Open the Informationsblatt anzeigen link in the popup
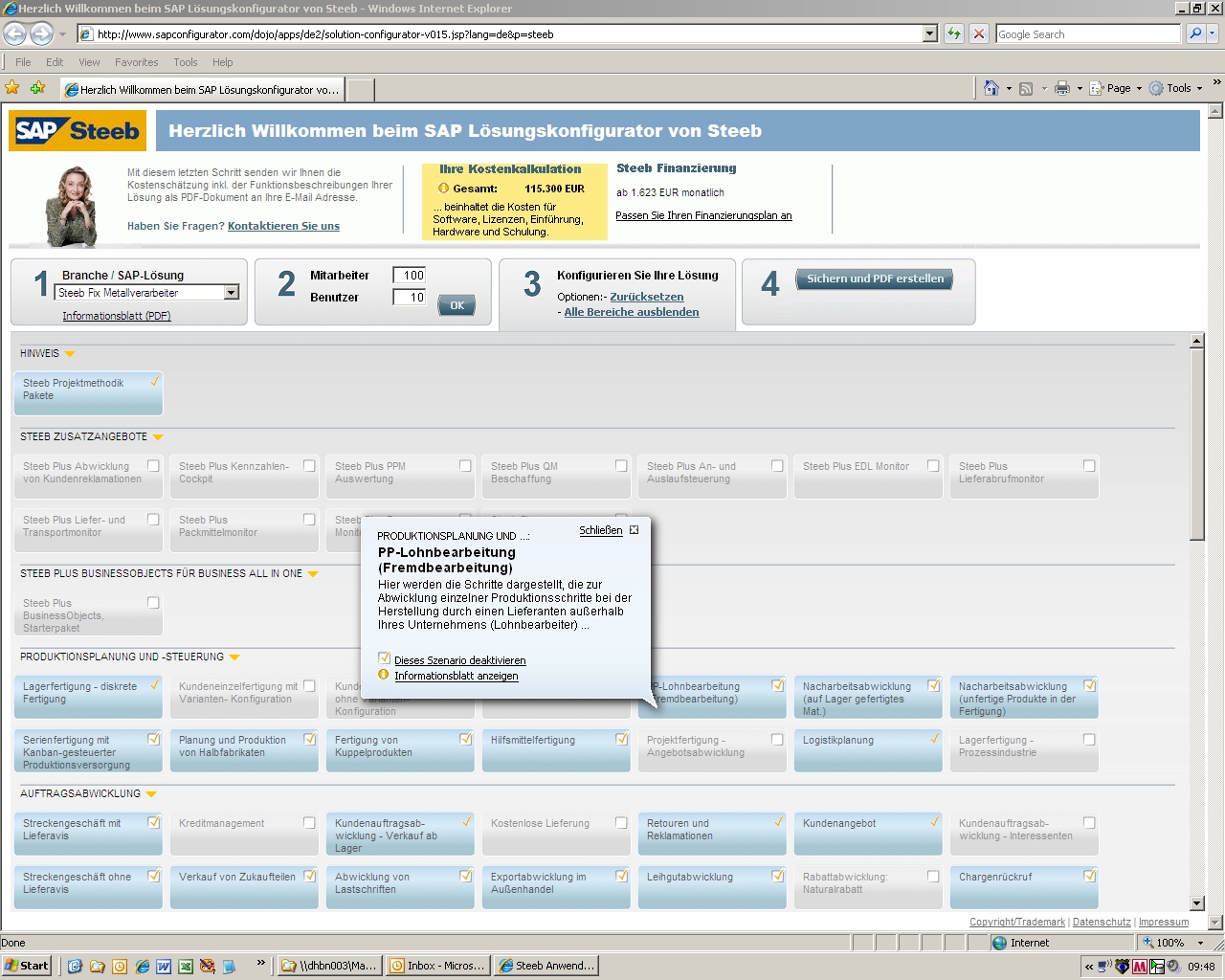The width and height of the screenshot is (1225, 980). [x=457, y=676]
